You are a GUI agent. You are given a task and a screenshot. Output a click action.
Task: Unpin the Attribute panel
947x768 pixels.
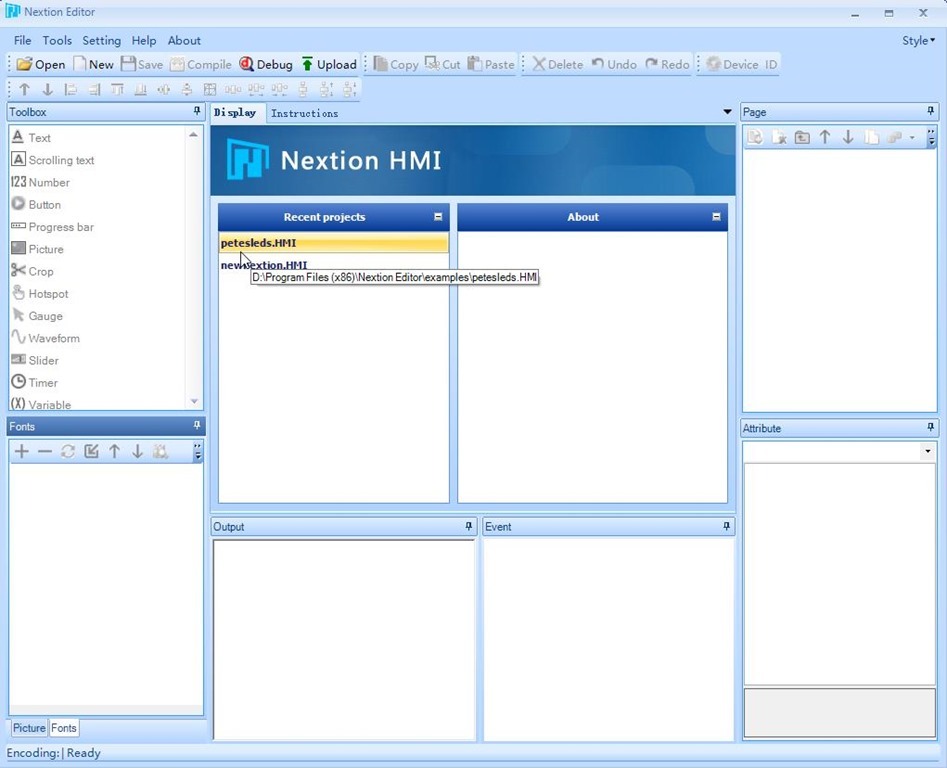tap(931, 428)
